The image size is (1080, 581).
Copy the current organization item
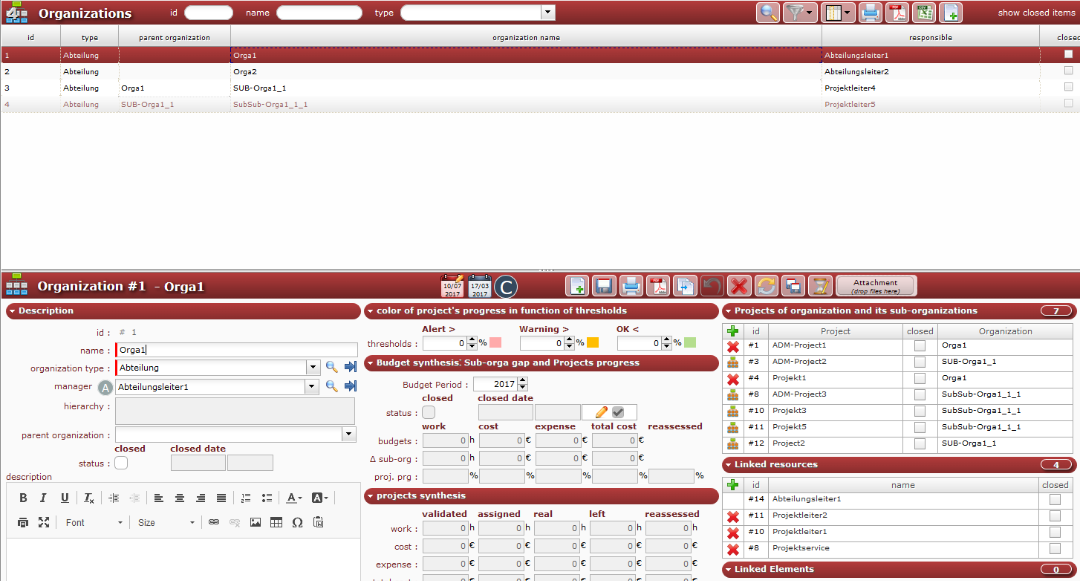coord(684,286)
